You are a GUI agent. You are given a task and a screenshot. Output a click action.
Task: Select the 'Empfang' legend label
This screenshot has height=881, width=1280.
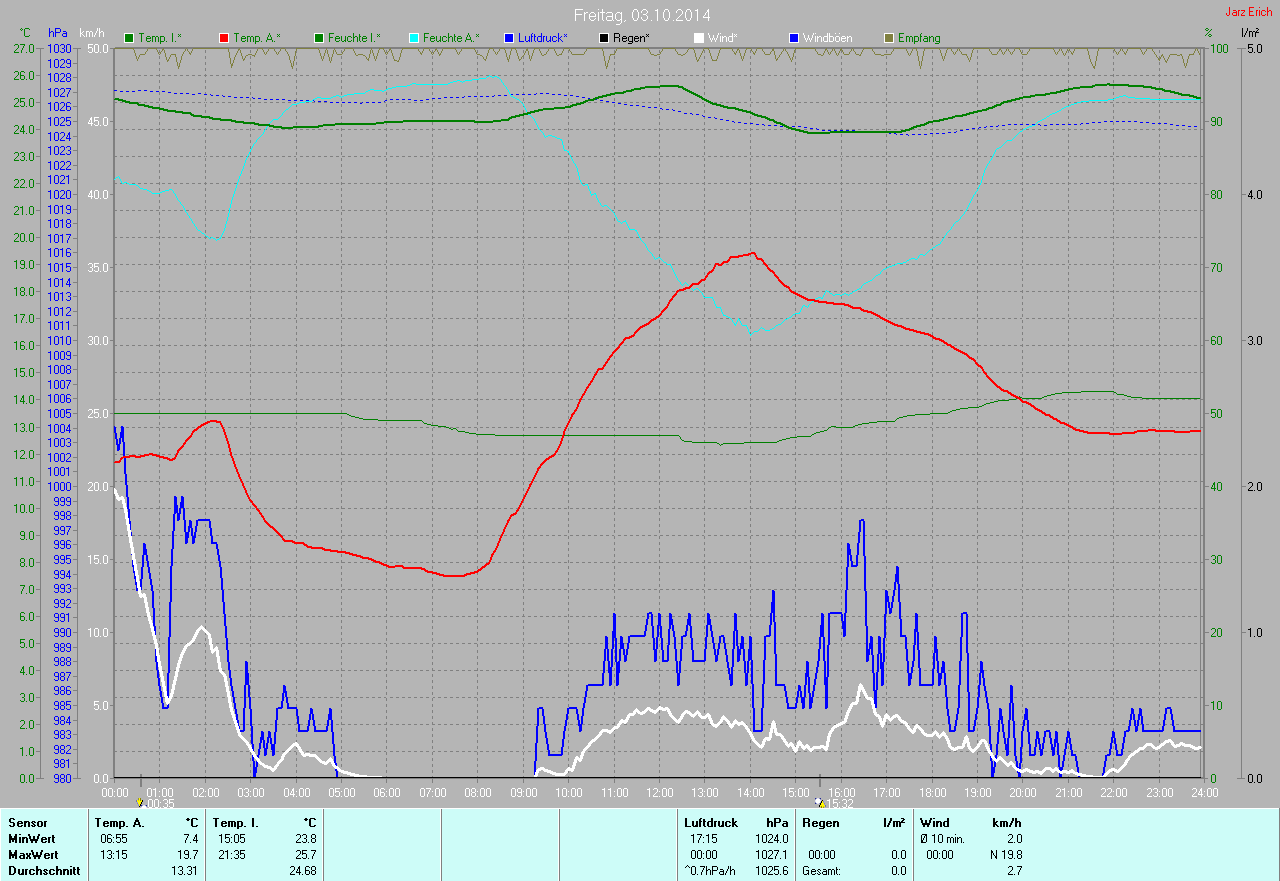point(919,38)
